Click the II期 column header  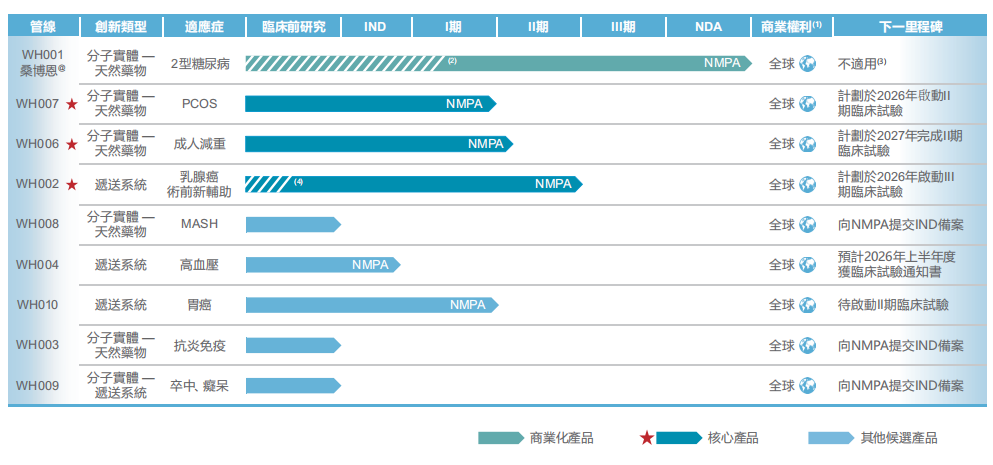[x=538, y=27]
